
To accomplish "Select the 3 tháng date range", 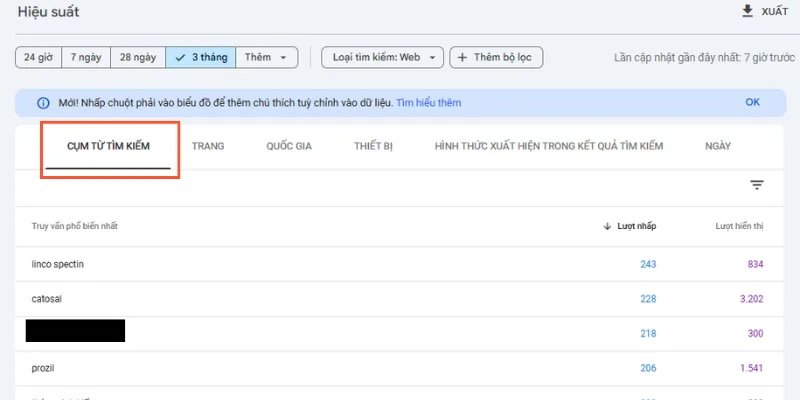I will click(x=201, y=57).
